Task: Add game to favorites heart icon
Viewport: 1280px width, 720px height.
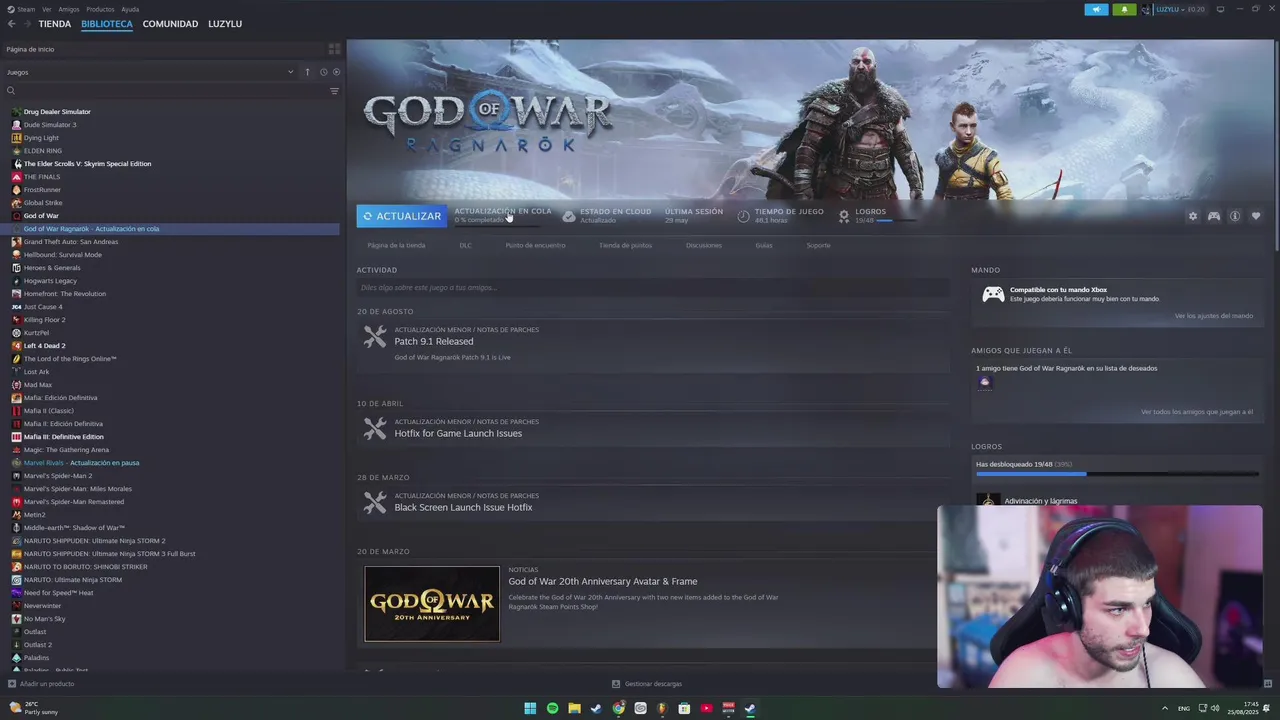Action: 1256,216
